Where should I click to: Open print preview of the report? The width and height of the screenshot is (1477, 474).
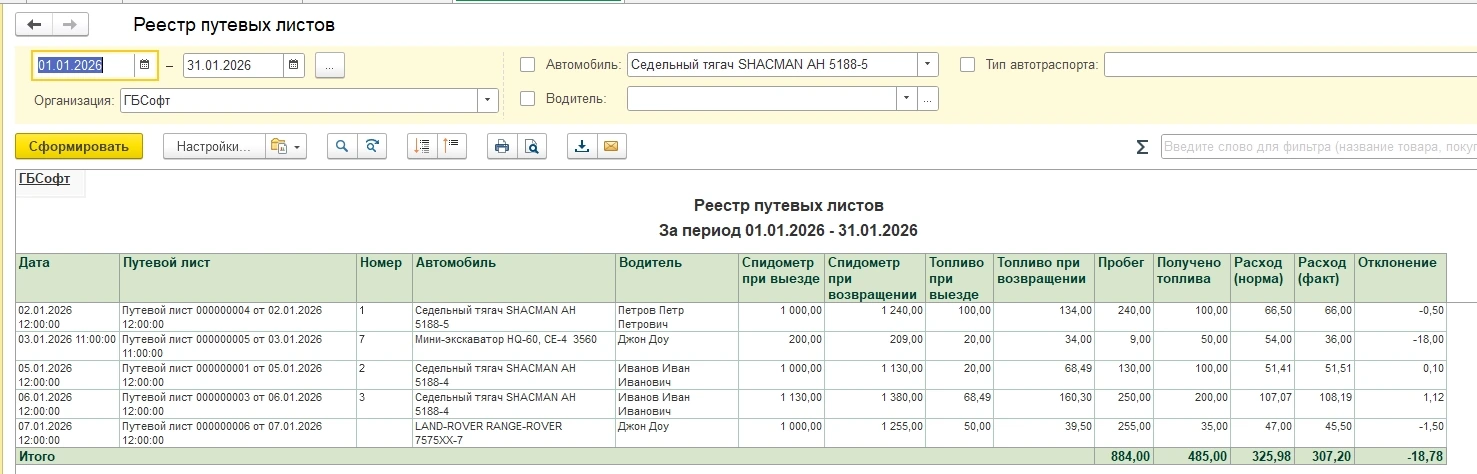coord(532,146)
